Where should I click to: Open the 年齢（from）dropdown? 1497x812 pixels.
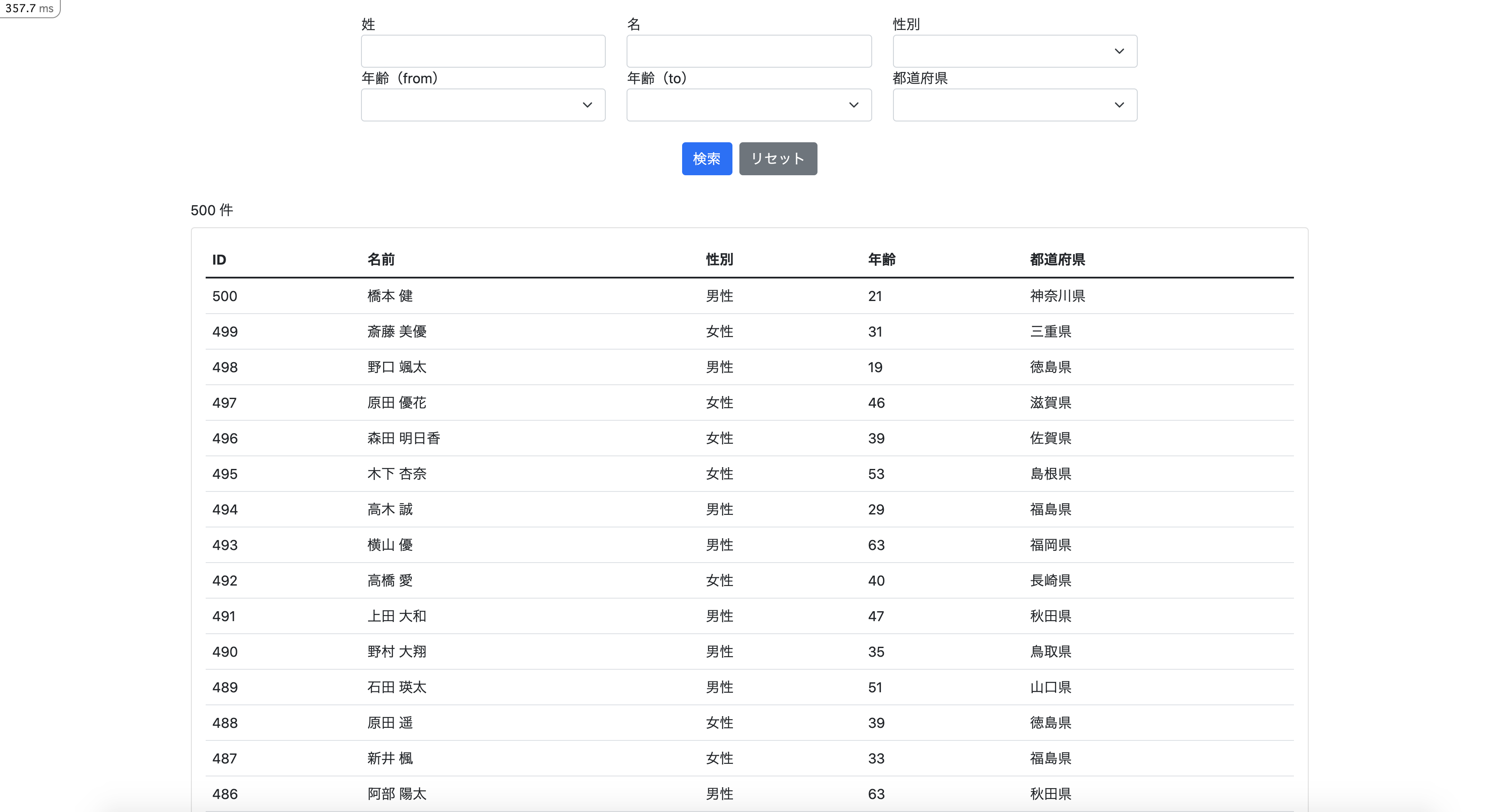[x=483, y=105]
